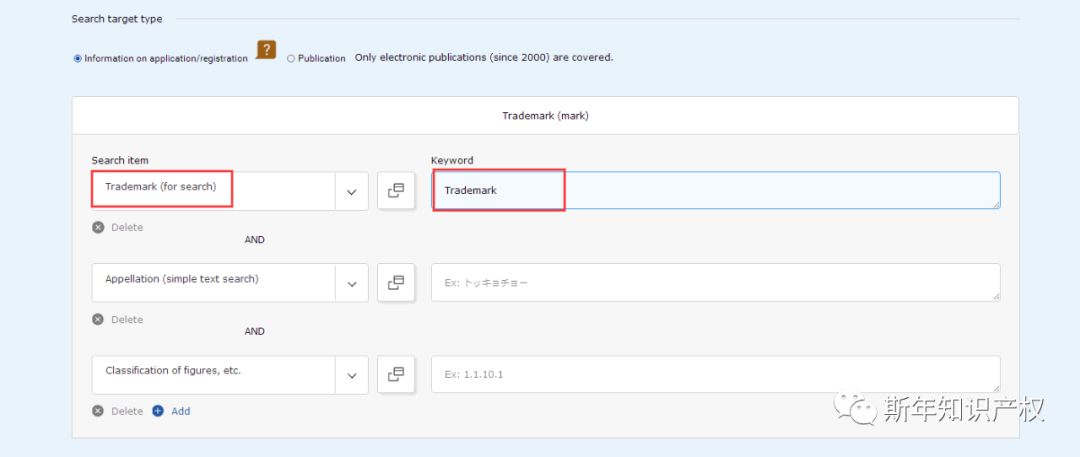Click keyword field showing Ex: 1.1.10.1
Screen dimensions: 1080x457
(x=716, y=374)
